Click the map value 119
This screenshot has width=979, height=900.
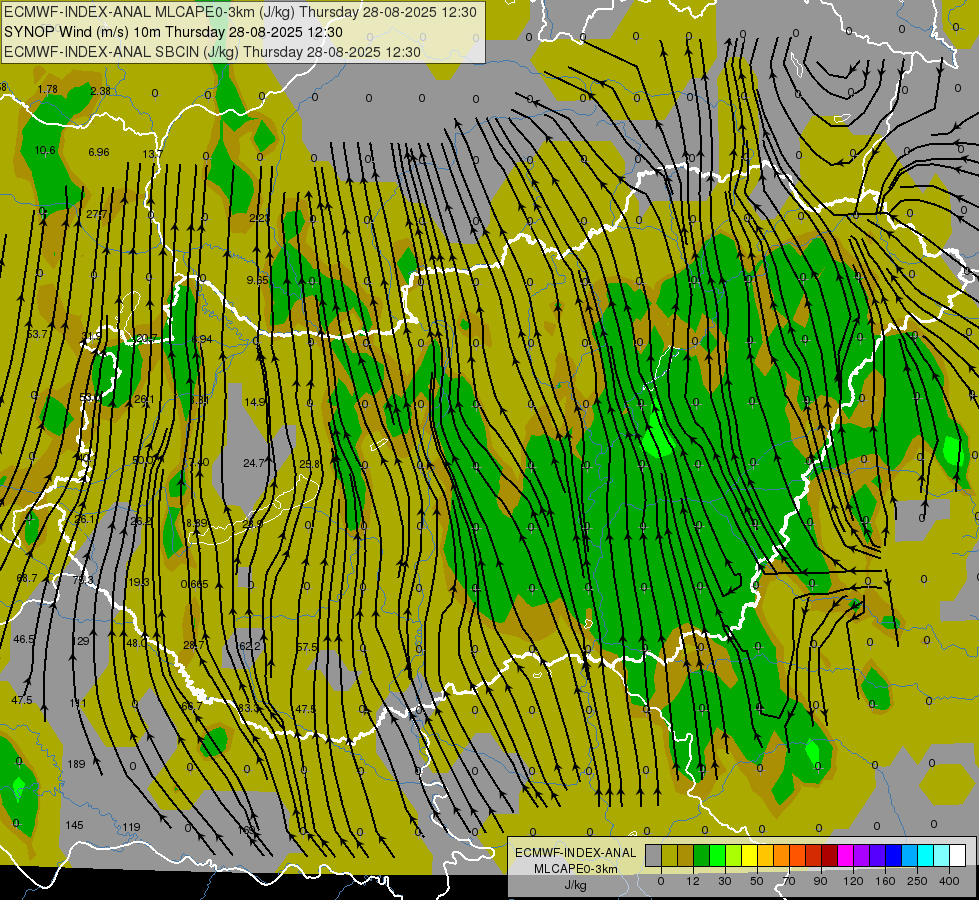(x=131, y=828)
